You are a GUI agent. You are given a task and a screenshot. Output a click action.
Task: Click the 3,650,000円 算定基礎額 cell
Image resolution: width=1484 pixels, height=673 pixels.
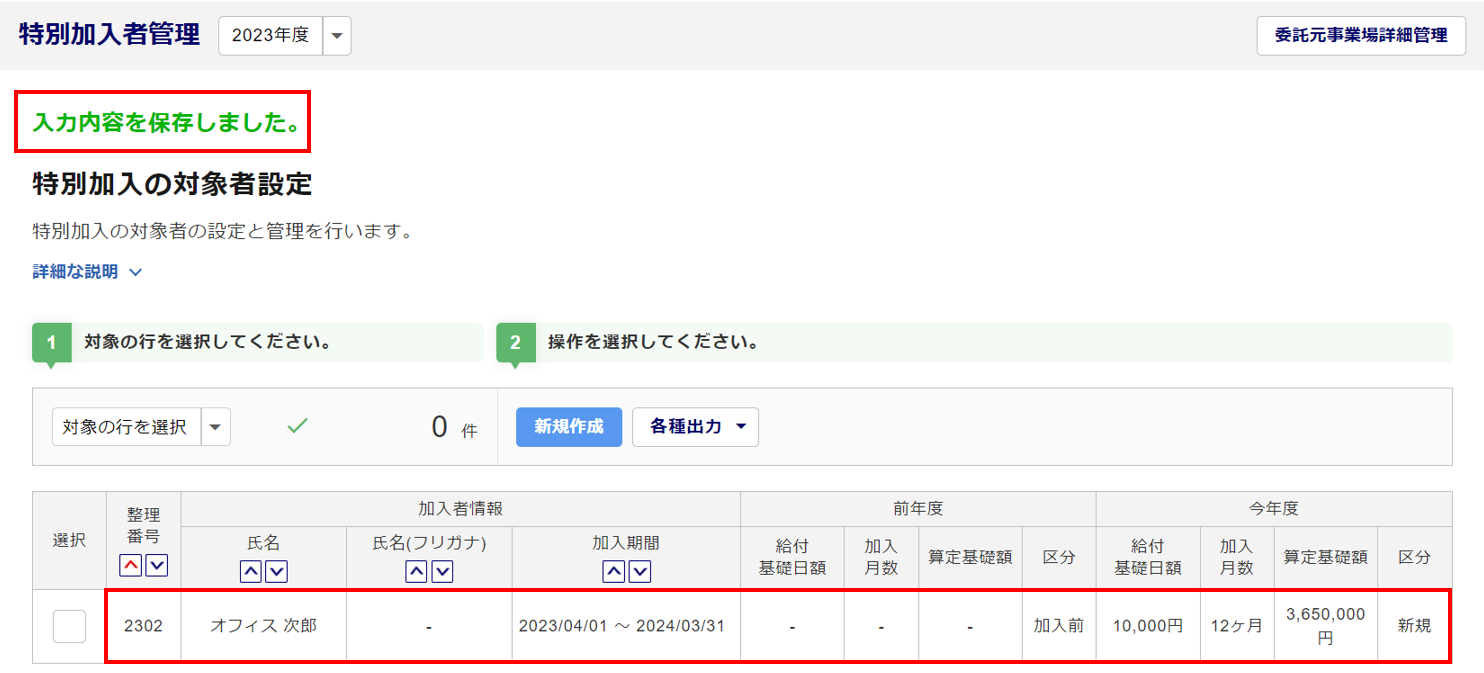pyautogui.click(x=1325, y=626)
